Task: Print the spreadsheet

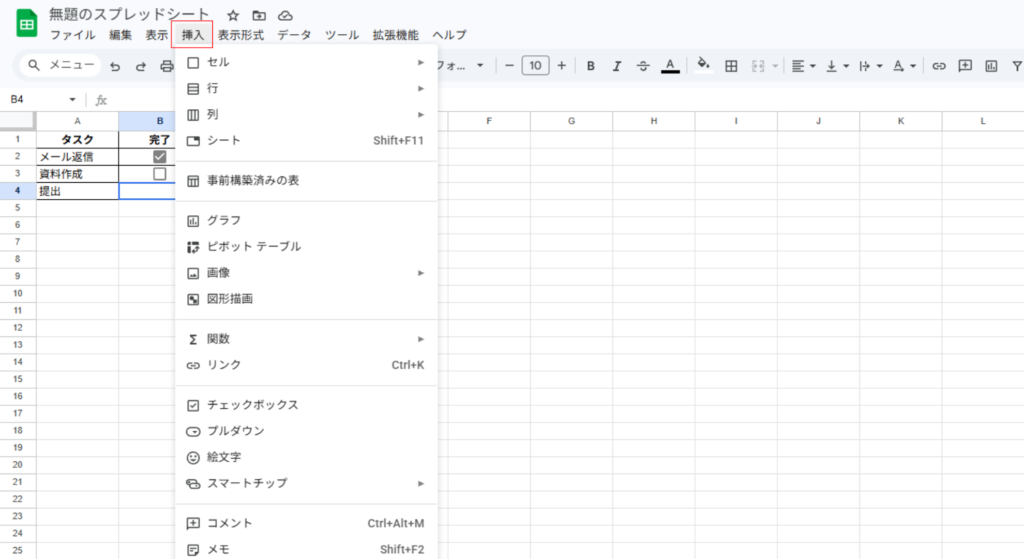Action: [167, 66]
